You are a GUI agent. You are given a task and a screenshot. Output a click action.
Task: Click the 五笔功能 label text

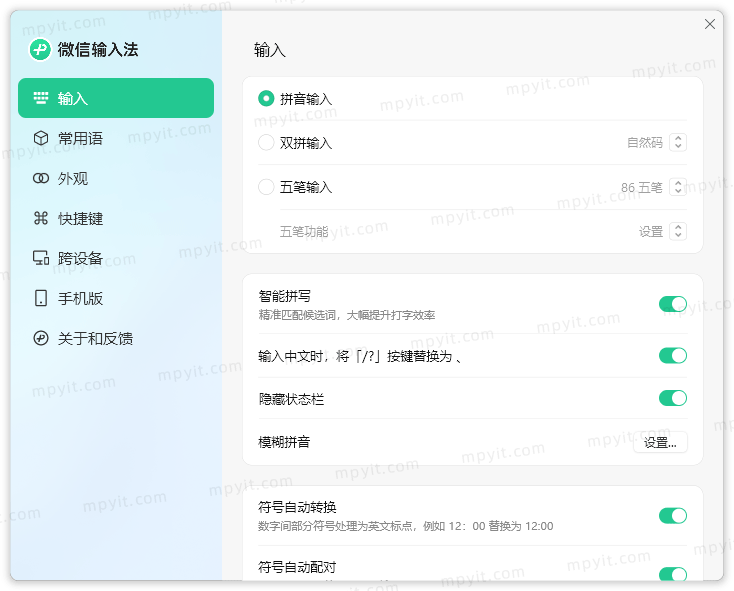pos(304,231)
